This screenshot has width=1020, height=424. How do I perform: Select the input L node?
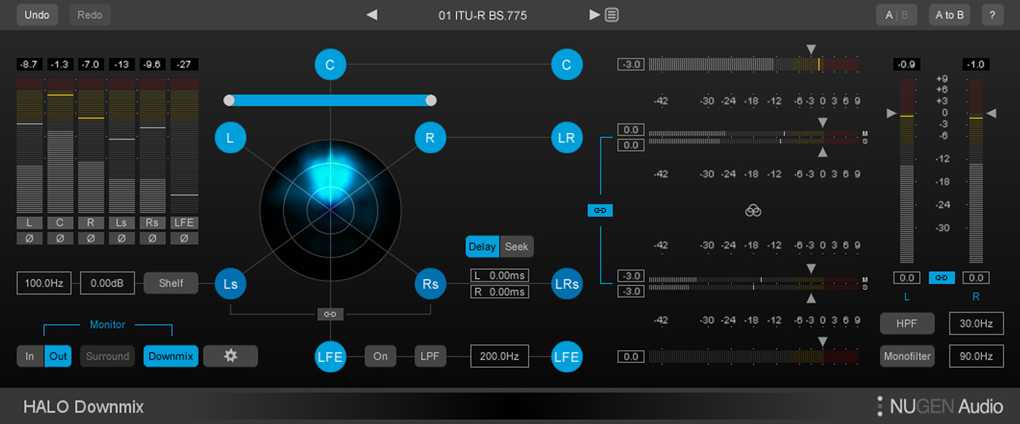(230, 138)
